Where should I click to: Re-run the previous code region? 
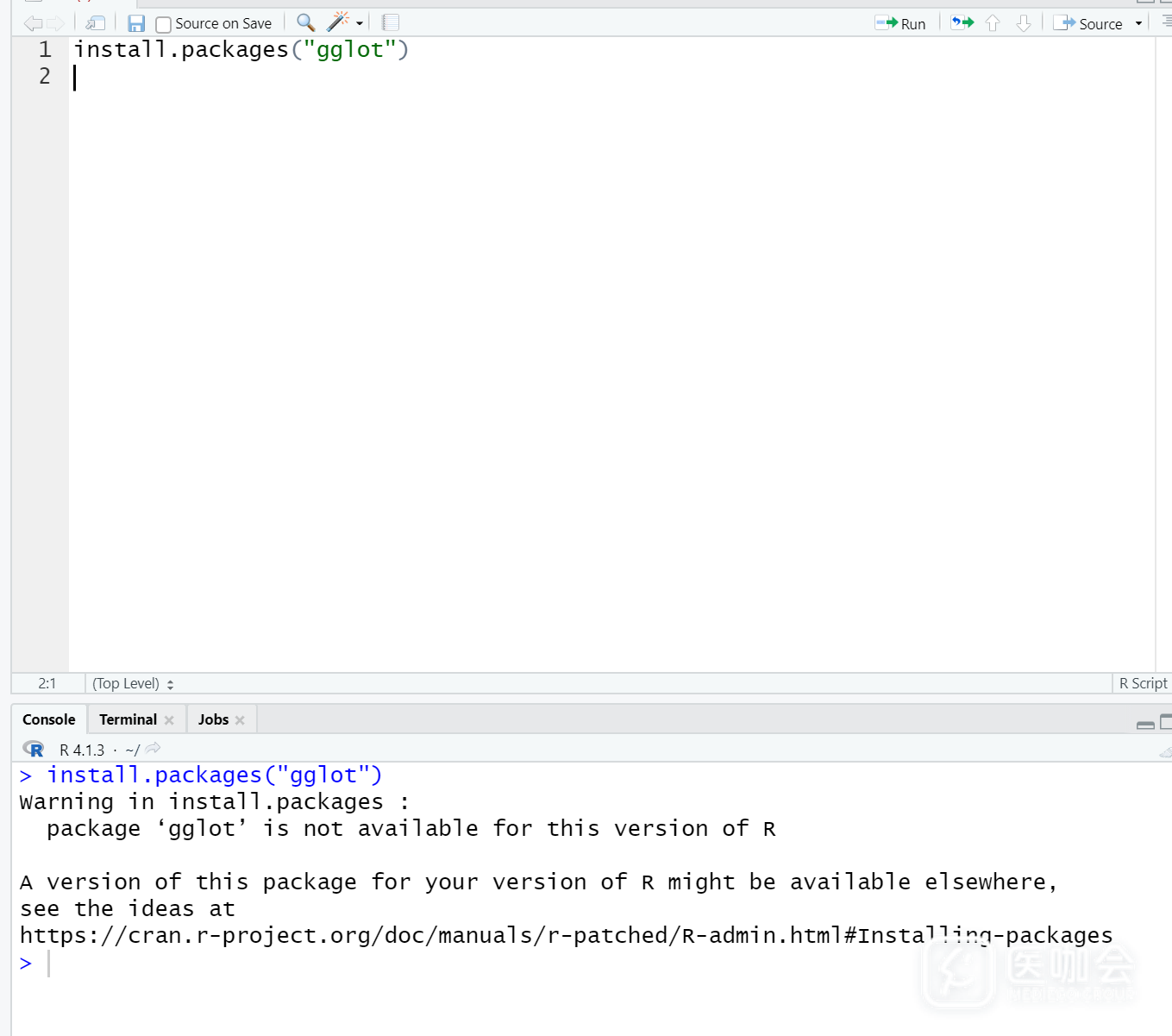pos(962,23)
